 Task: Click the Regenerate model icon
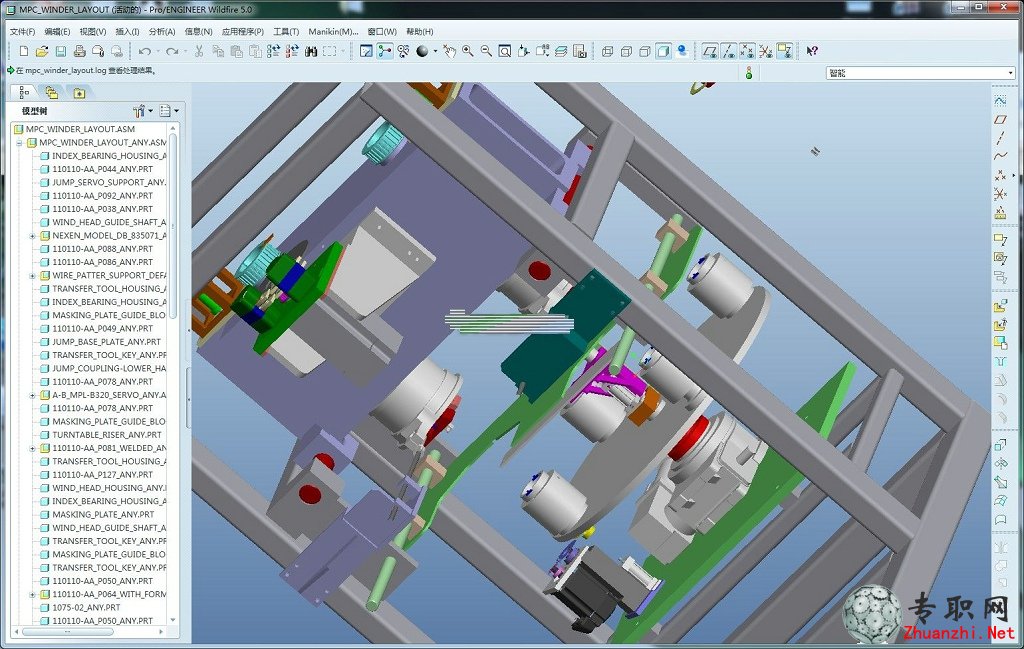coord(273,51)
